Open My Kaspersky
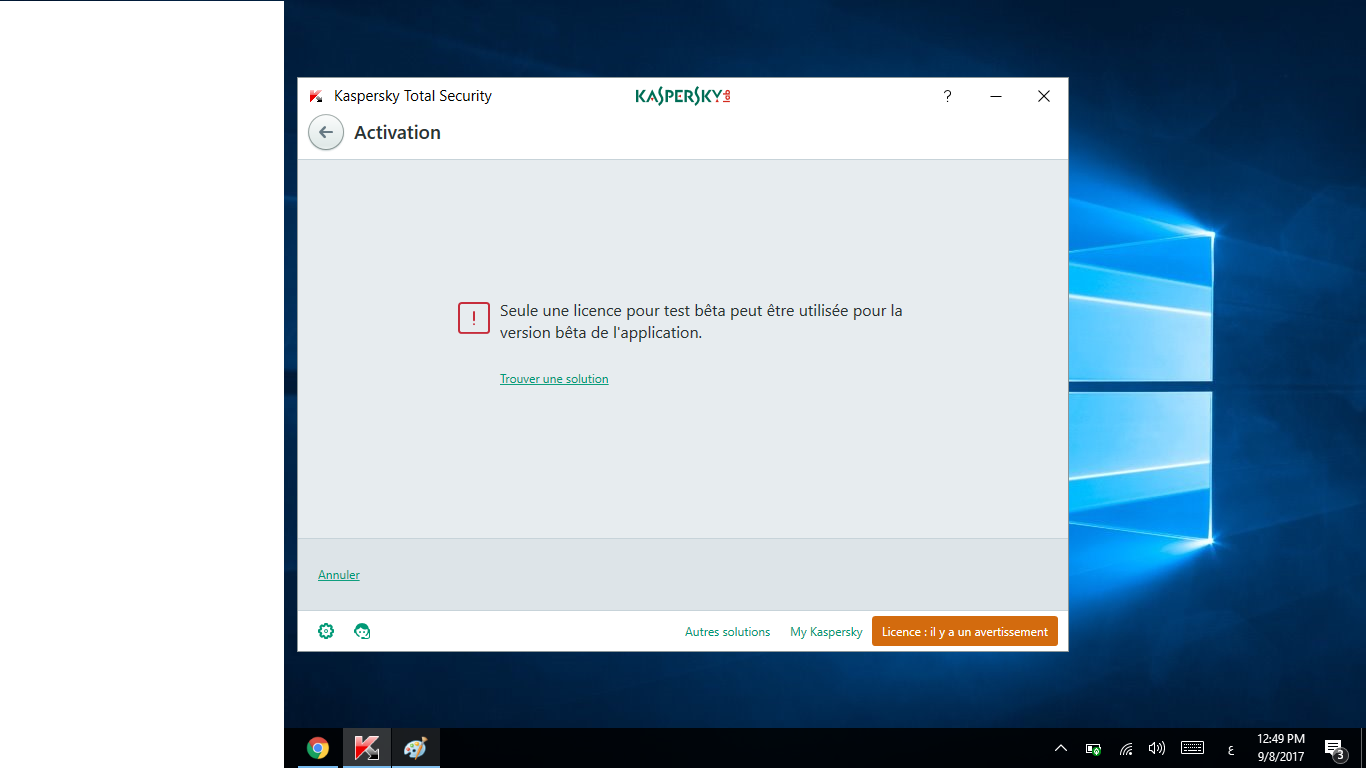Viewport: 1366px width, 768px height. tap(826, 632)
